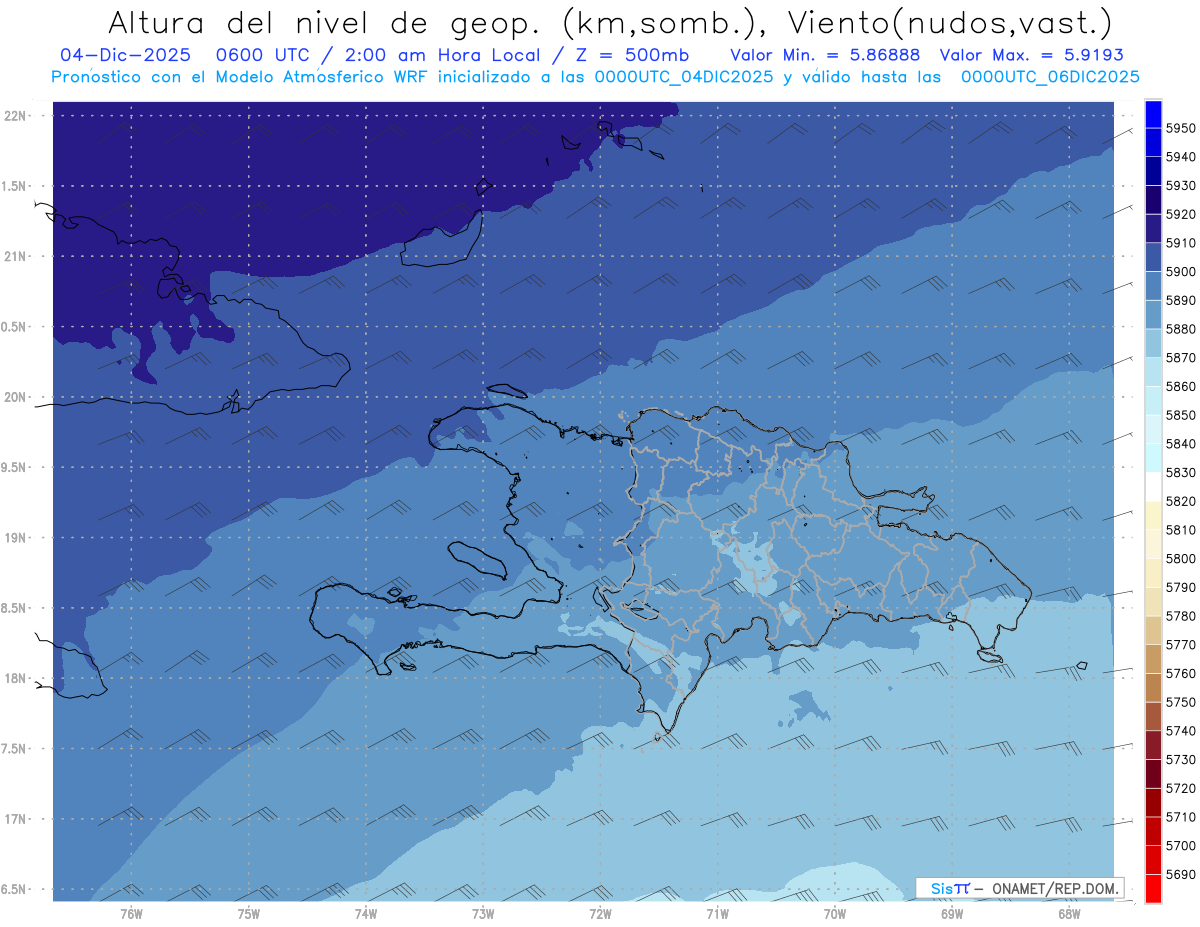Click the legend swatch between 5820 and 5810

coord(1153,516)
